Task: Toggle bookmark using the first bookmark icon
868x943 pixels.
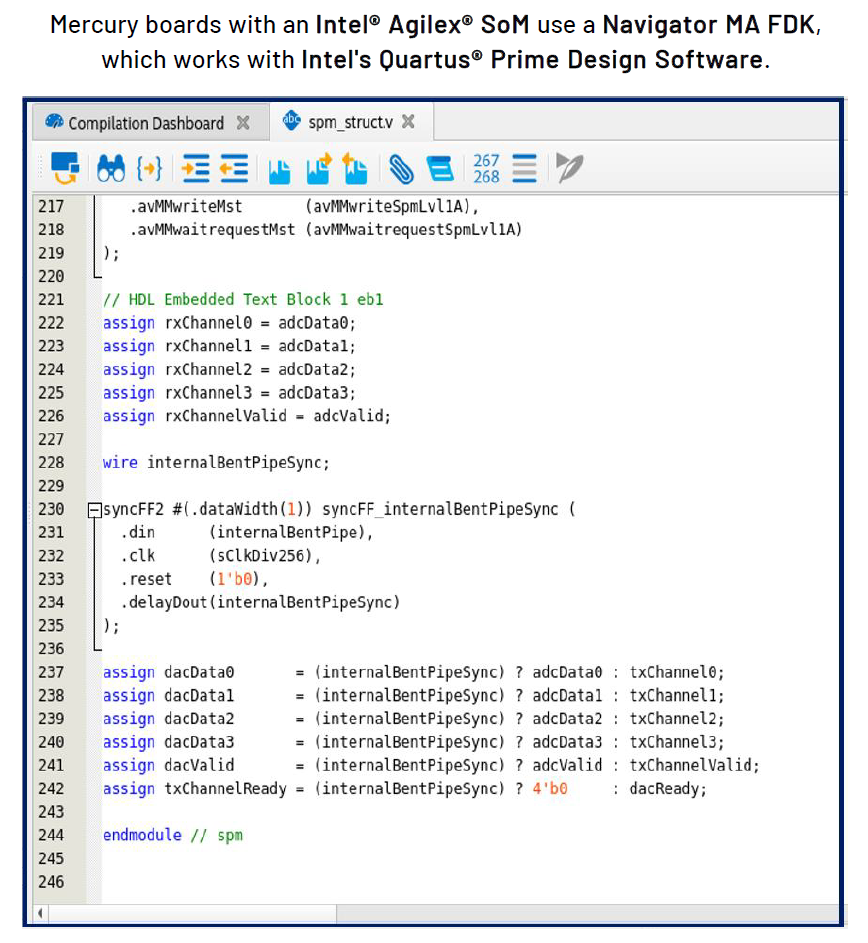Action: point(279,169)
